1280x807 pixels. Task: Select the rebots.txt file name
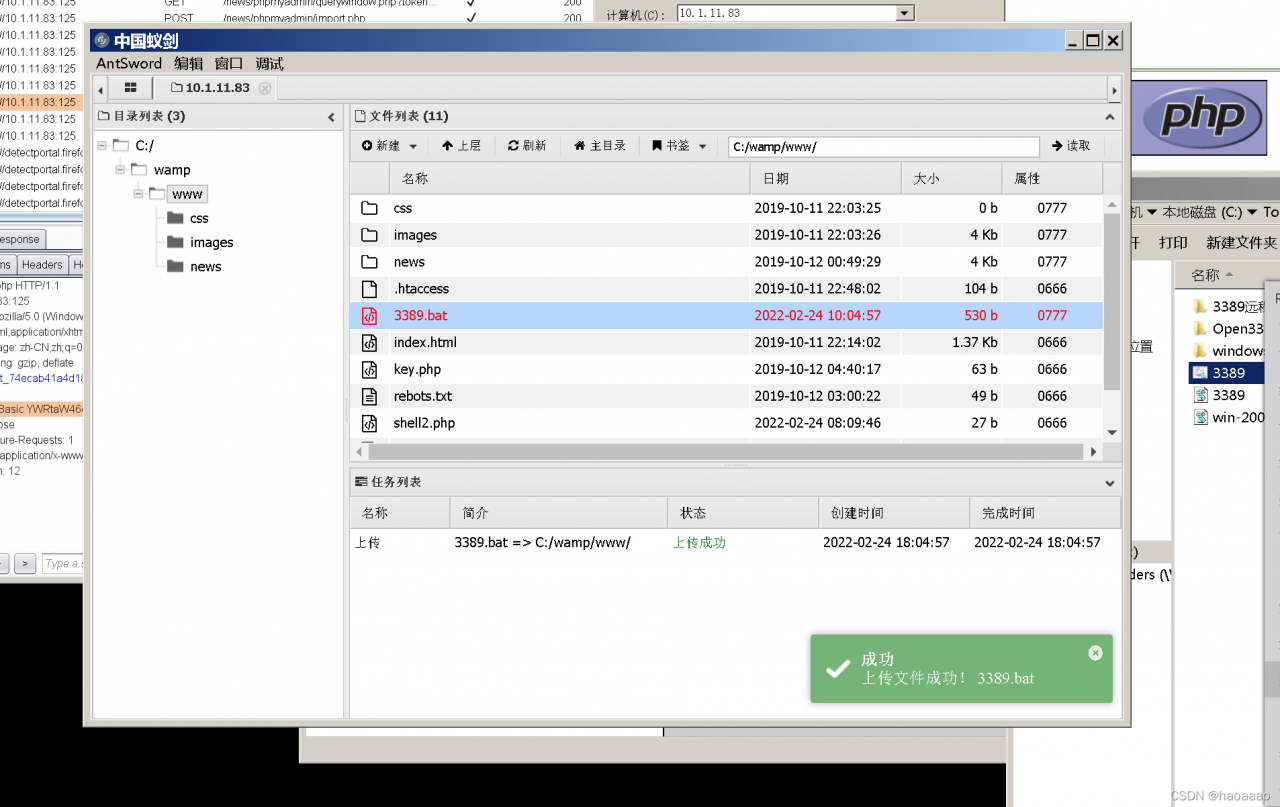423,396
